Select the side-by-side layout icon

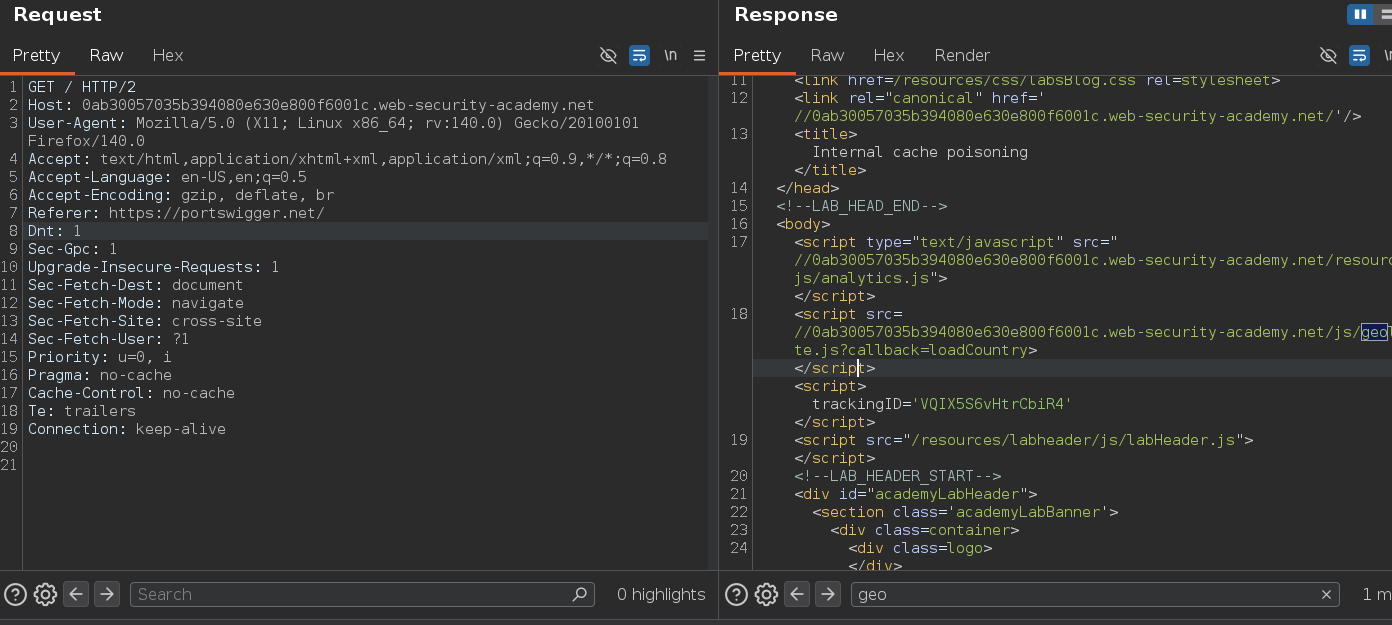(x=1359, y=14)
